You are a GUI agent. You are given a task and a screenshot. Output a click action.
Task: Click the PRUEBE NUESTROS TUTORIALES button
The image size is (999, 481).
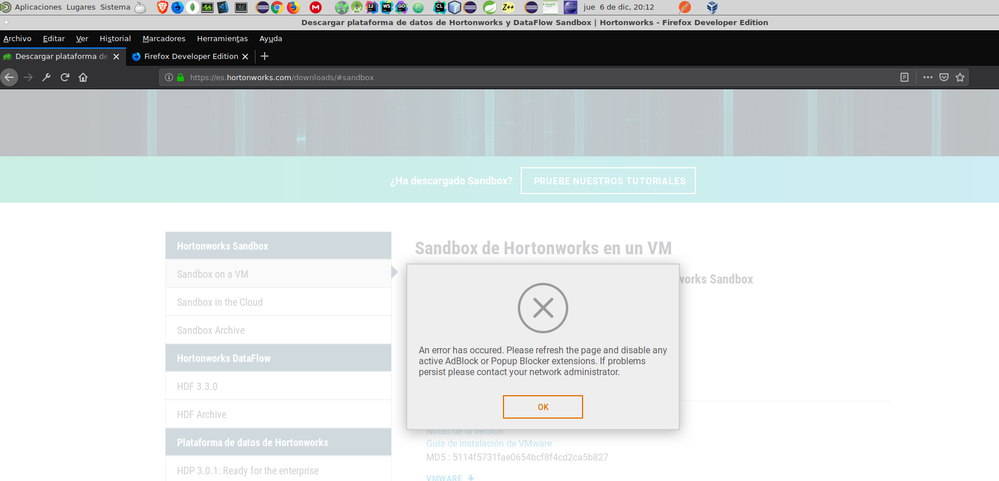pos(608,181)
